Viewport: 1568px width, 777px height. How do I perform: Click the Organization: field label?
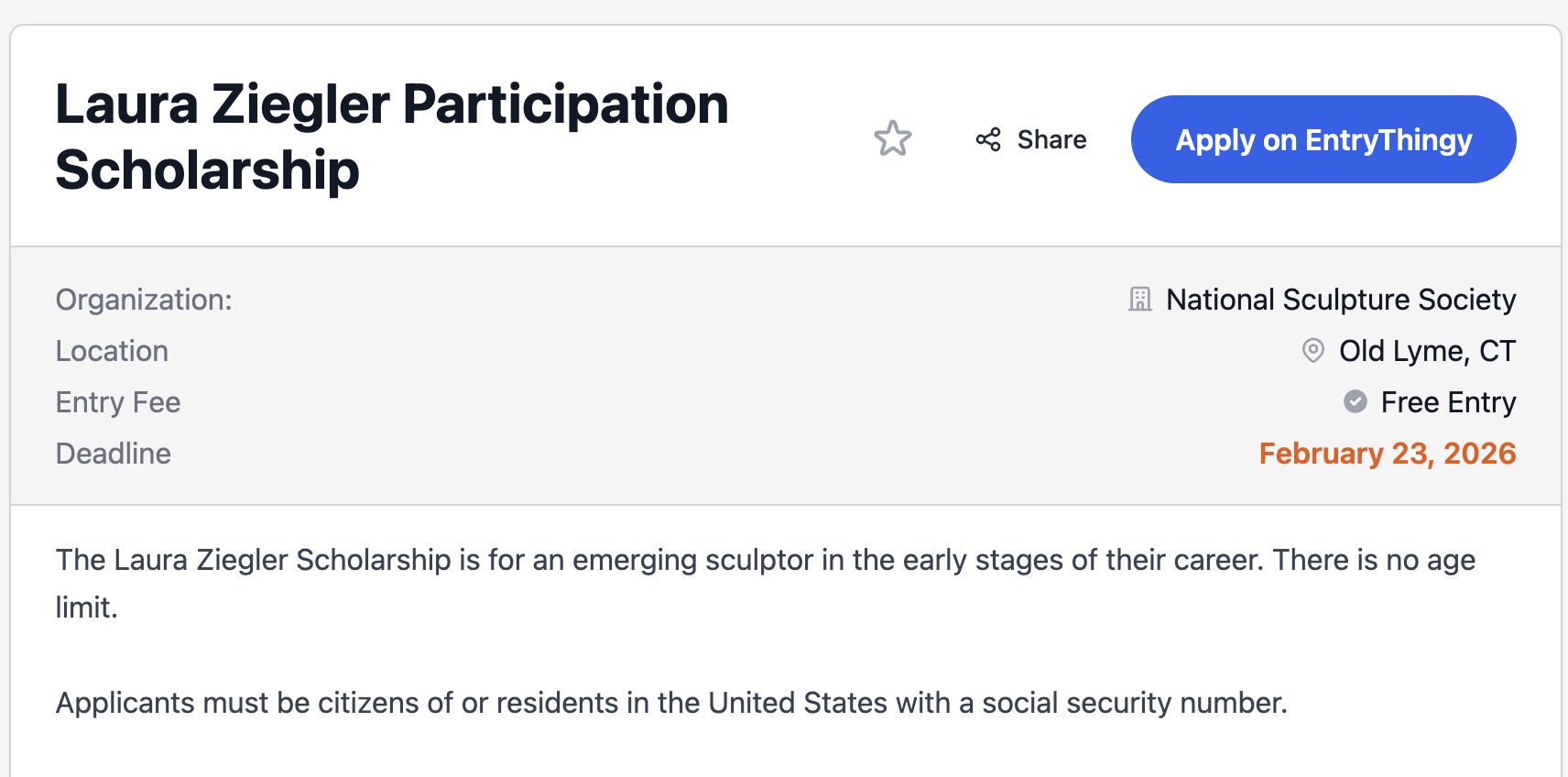[144, 300]
